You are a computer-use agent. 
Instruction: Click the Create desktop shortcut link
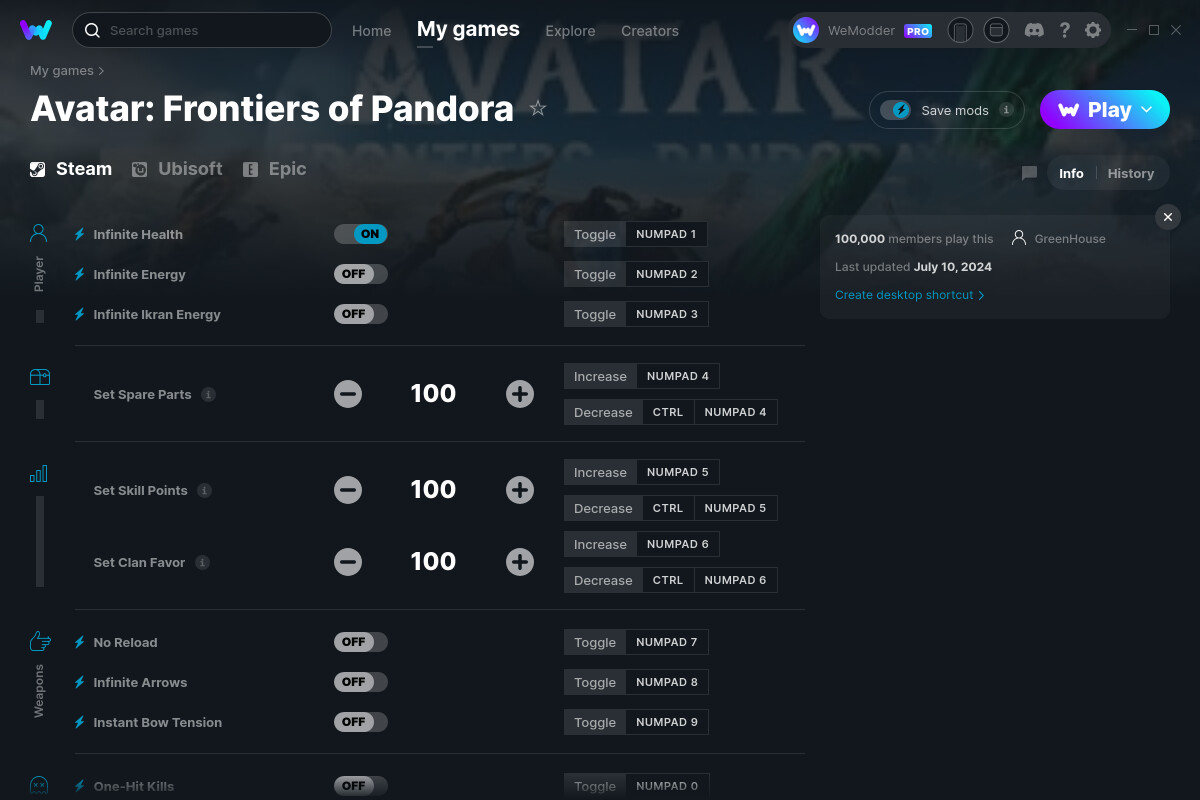coord(904,295)
